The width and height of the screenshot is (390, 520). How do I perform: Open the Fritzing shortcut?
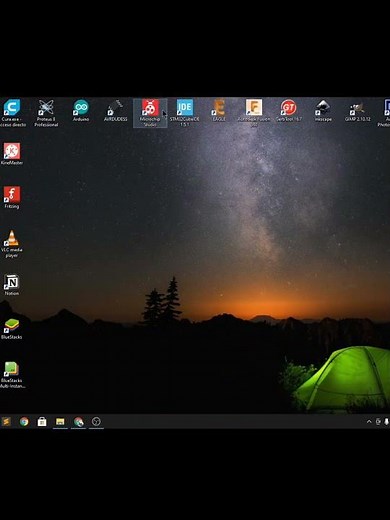click(x=12, y=197)
